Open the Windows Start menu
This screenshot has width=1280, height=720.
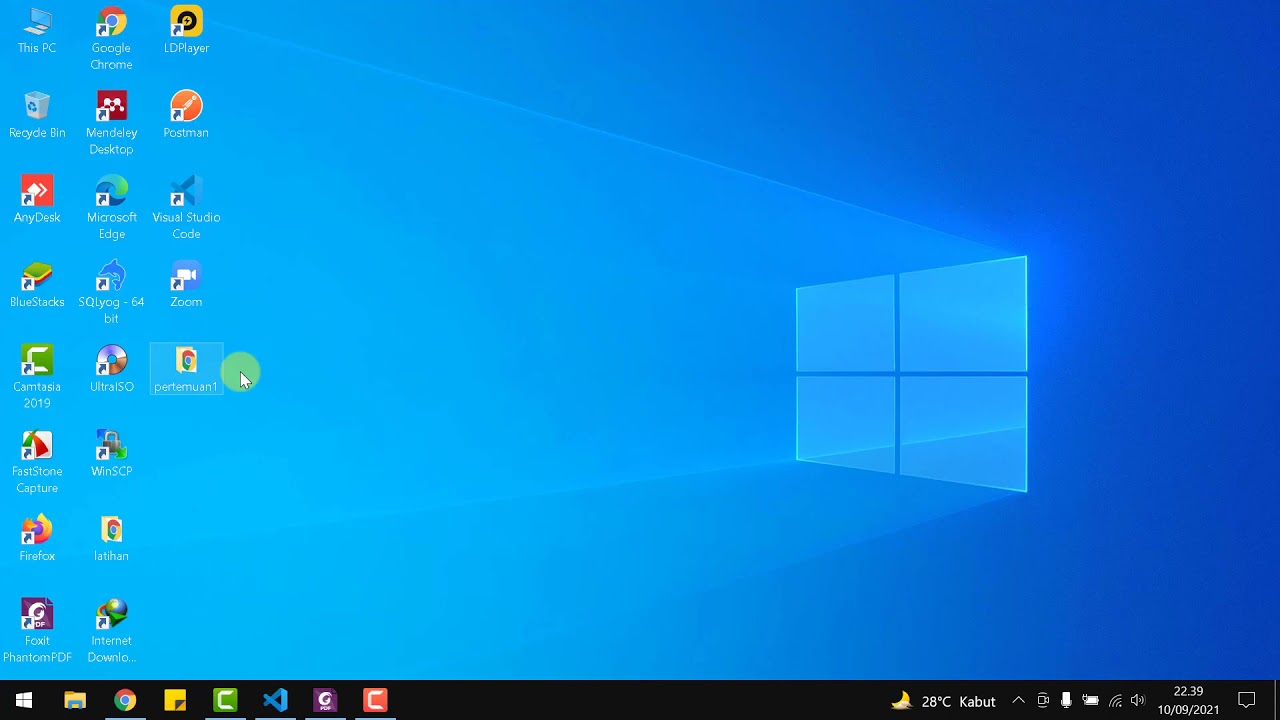tap(24, 700)
